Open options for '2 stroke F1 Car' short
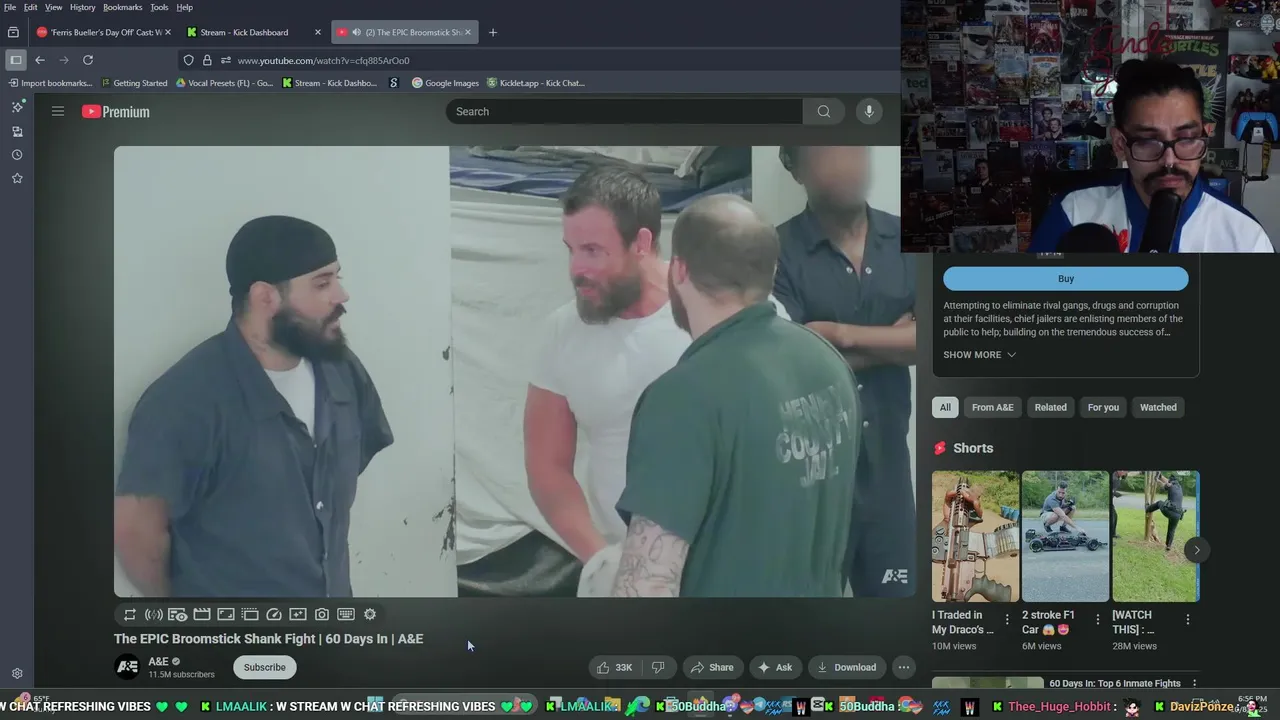 [1097, 620]
